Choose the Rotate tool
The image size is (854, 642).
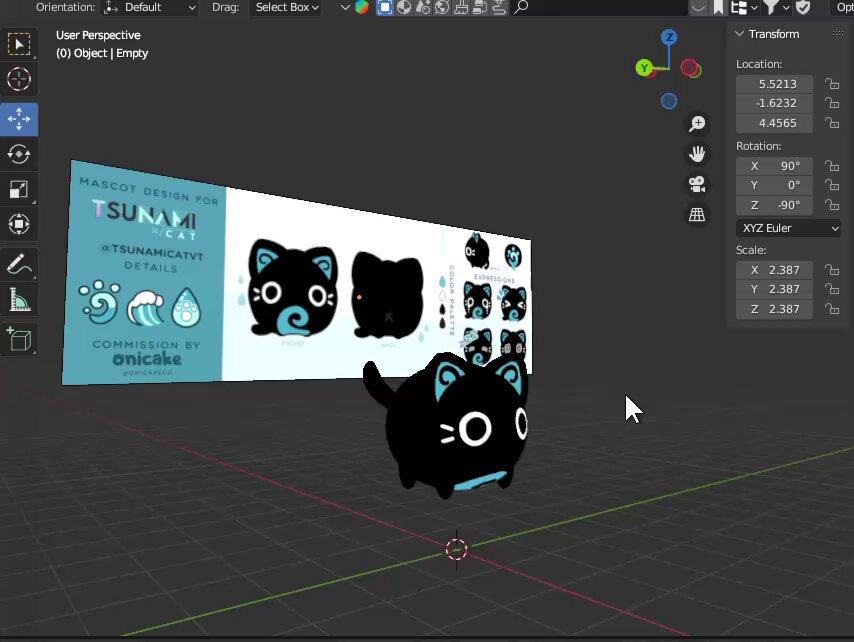(19, 154)
